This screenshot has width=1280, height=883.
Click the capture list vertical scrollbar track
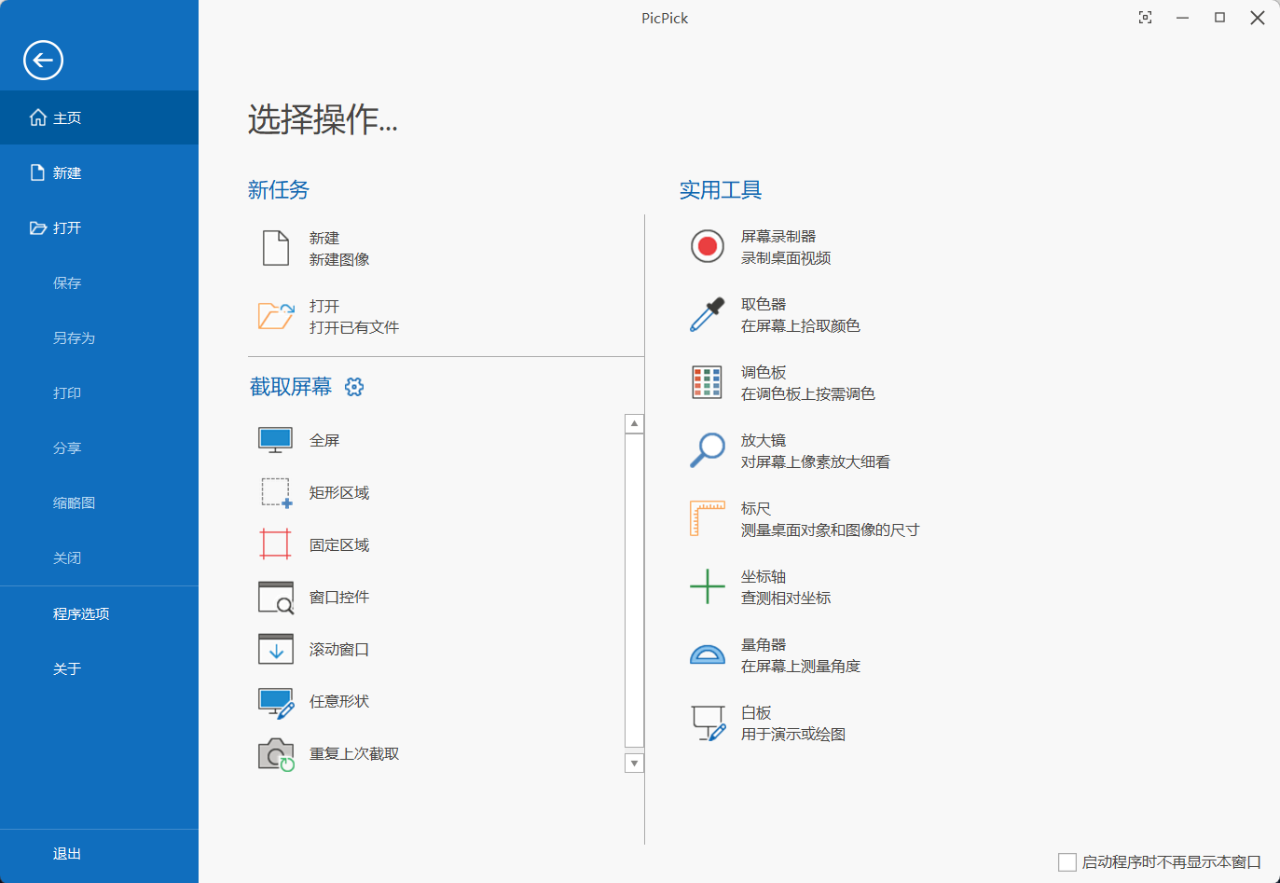(634, 590)
